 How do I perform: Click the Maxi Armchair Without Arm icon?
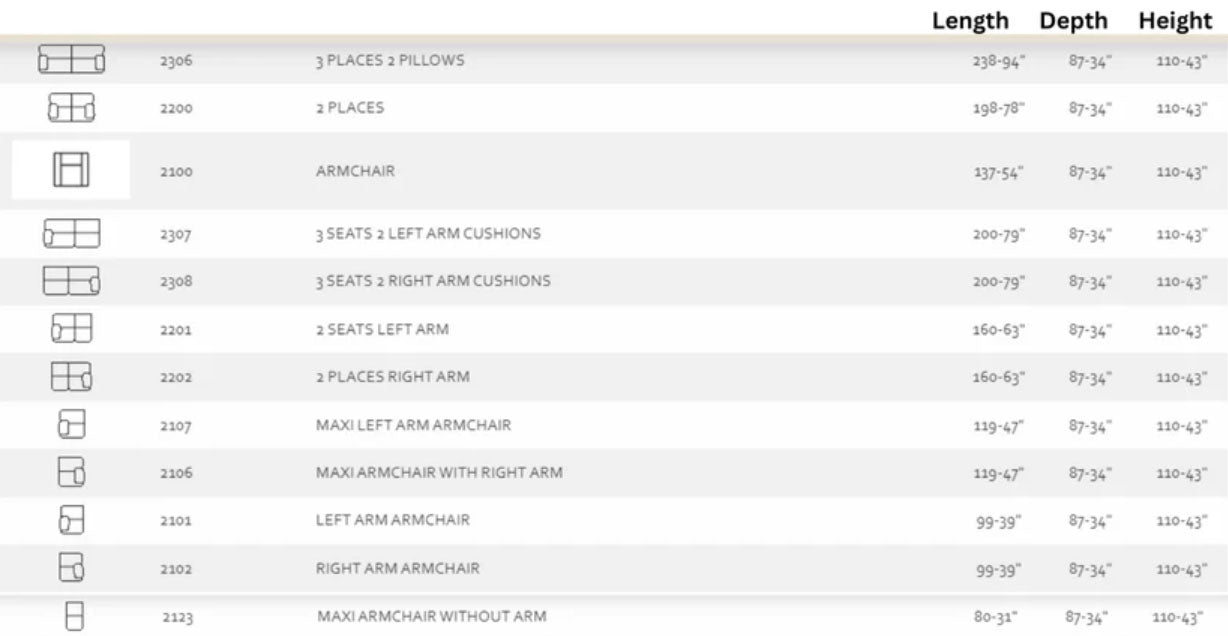click(x=74, y=616)
